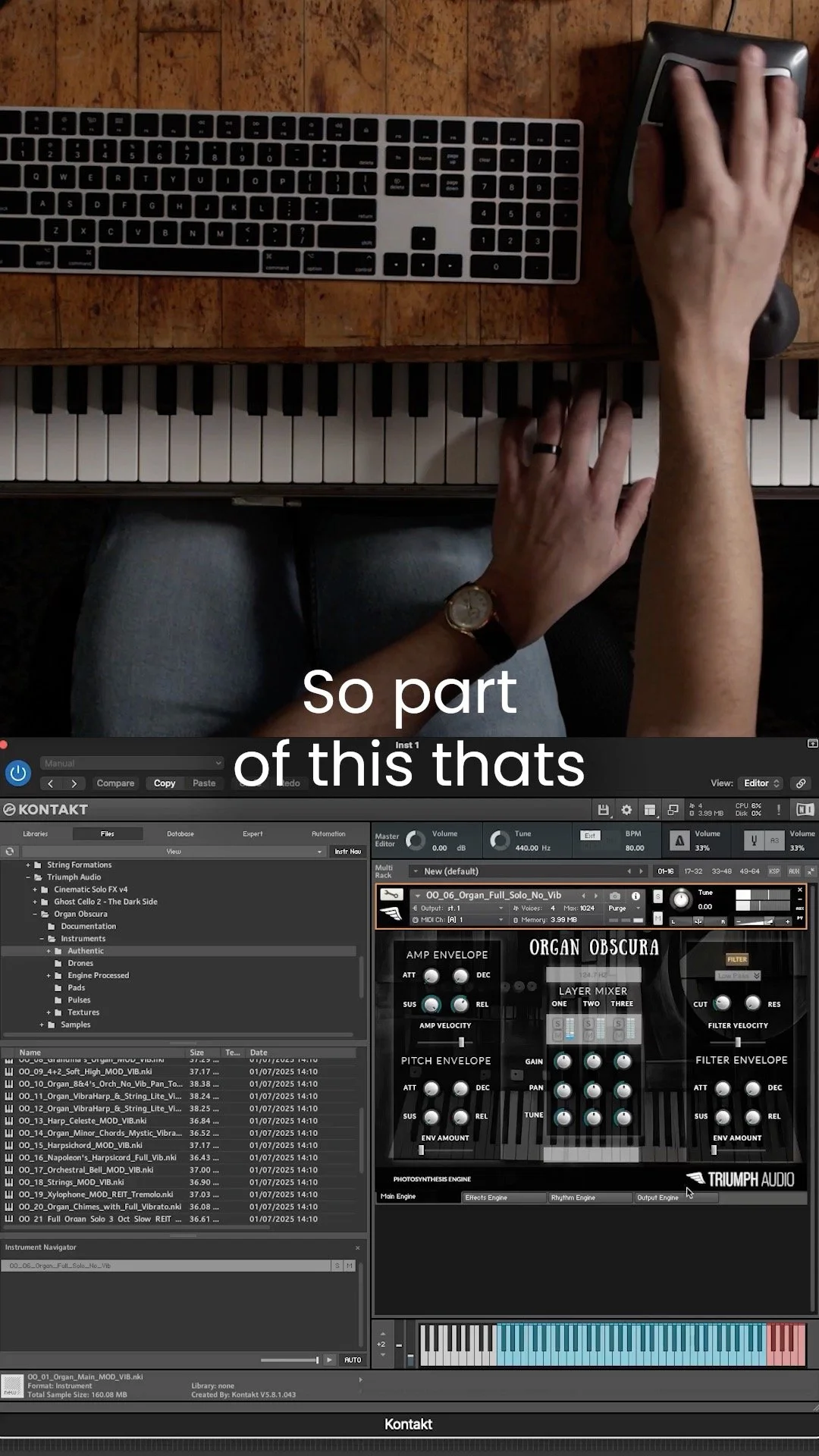The width and height of the screenshot is (819, 1456).
Task: Solo layer ONE in Layer Mixer
Action: [x=557, y=1024]
